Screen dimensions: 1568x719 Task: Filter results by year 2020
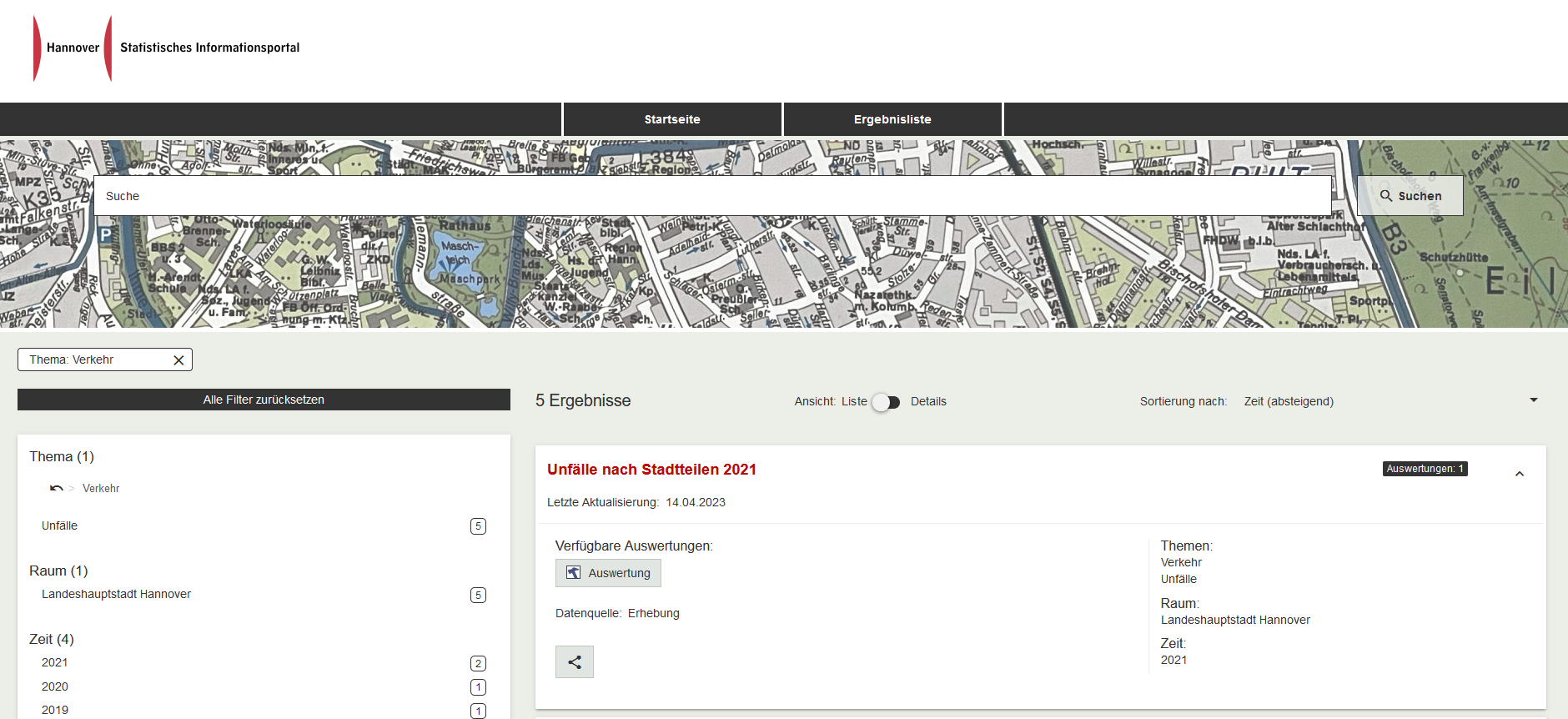click(x=55, y=686)
